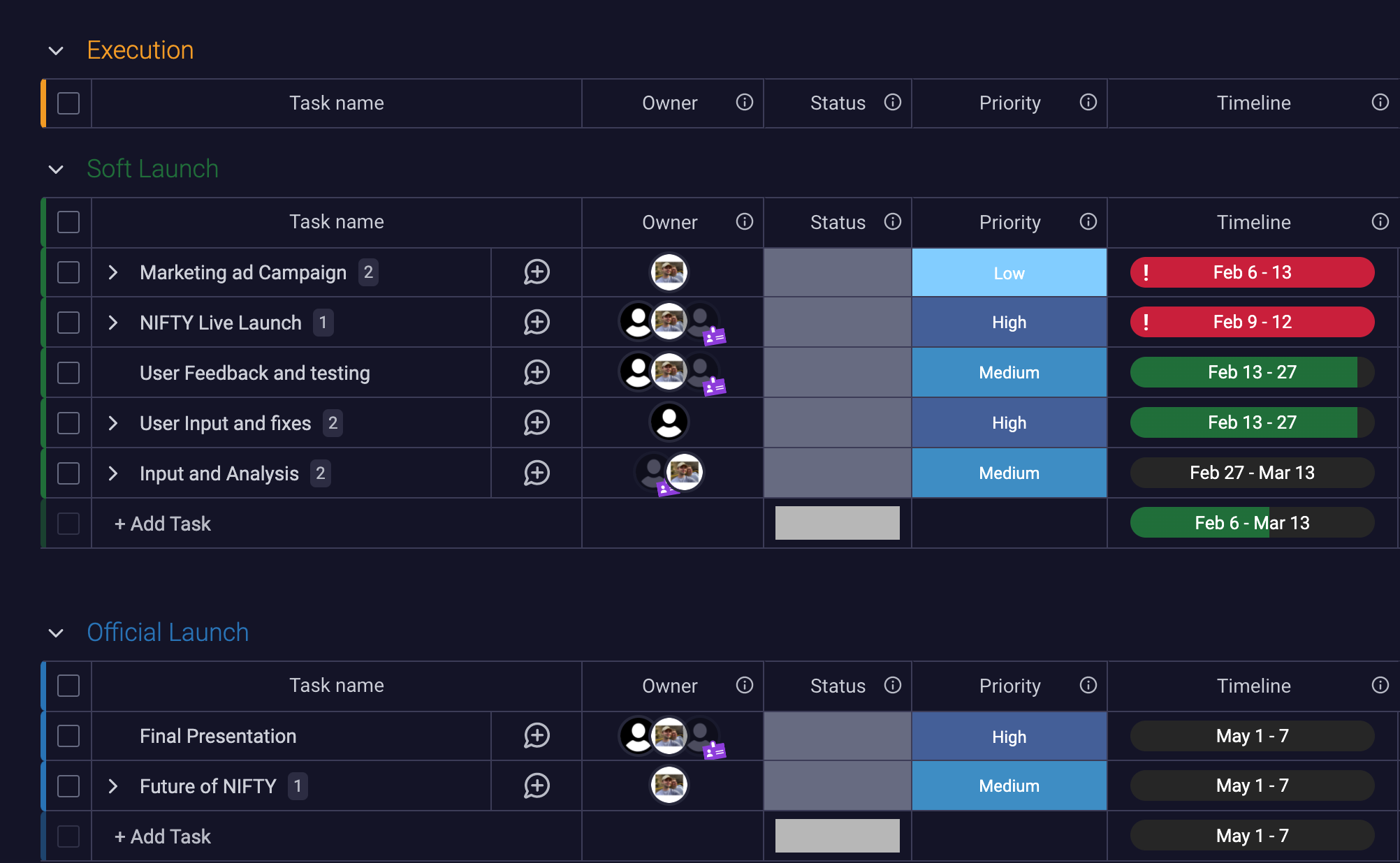
Task: Open the Feb 27 - Mar 13 timeline cell
Action: point(1253,473)
